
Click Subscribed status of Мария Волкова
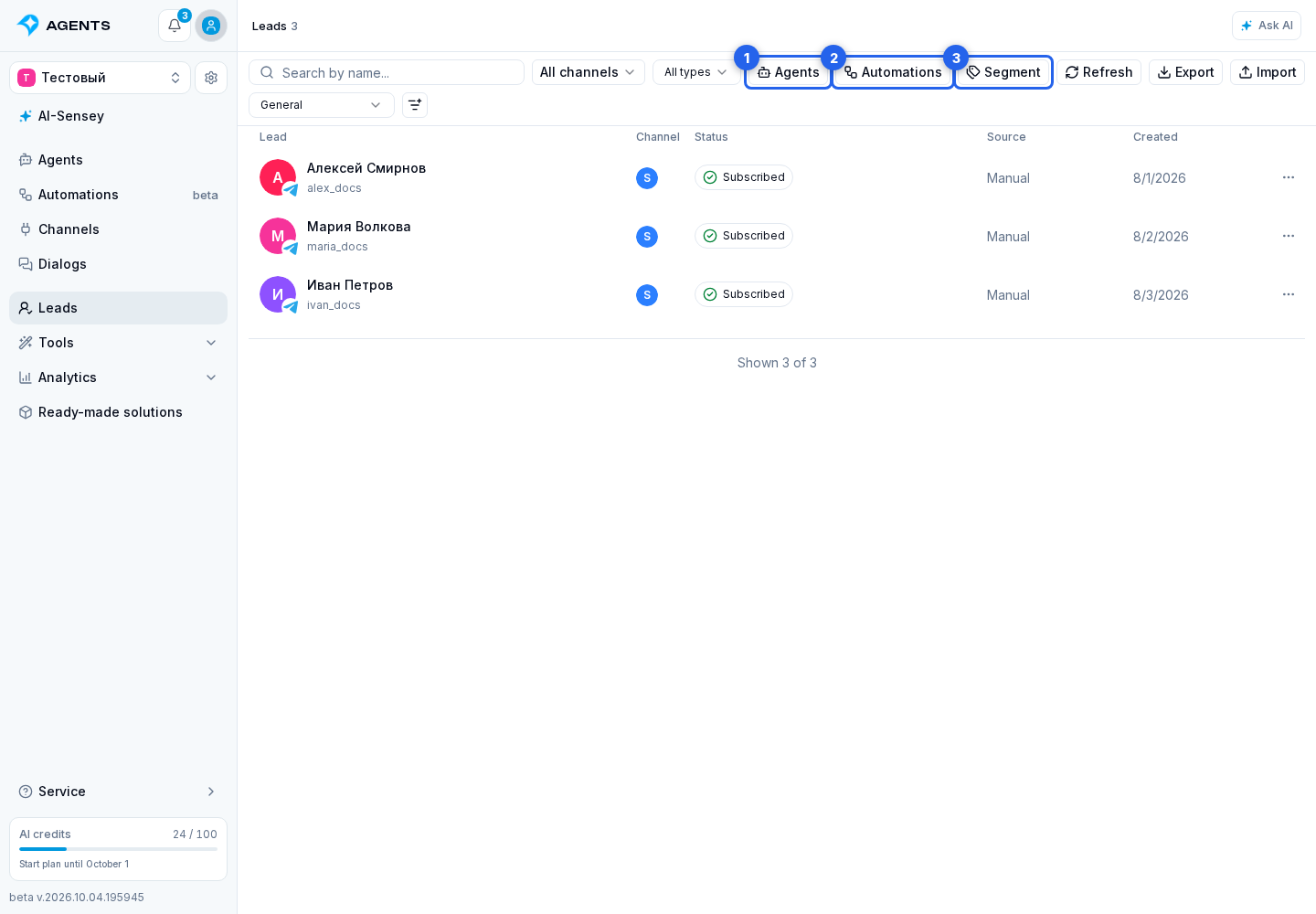tap(744, 236)
